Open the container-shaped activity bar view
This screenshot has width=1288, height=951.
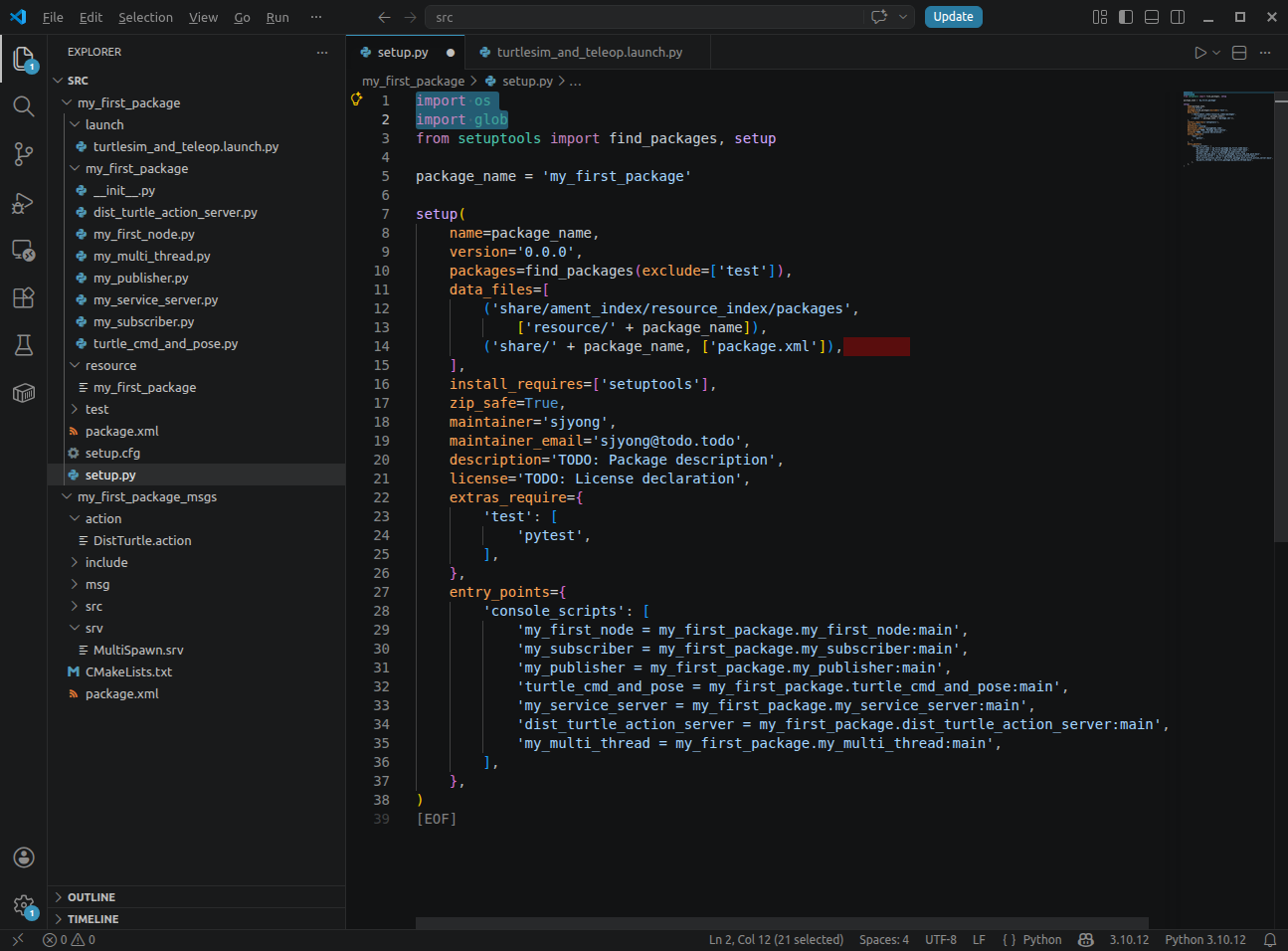24,393
